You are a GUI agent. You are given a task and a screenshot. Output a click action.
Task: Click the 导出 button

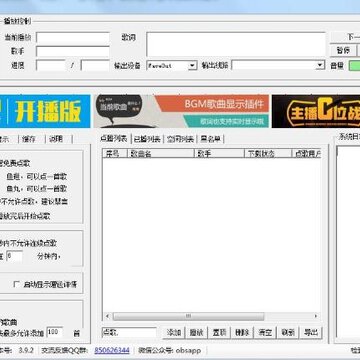311,332
